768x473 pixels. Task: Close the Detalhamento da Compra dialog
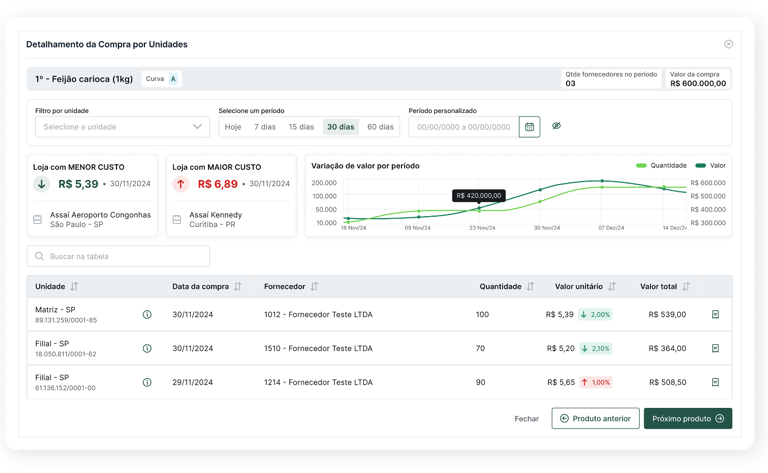tap(728, 44)
